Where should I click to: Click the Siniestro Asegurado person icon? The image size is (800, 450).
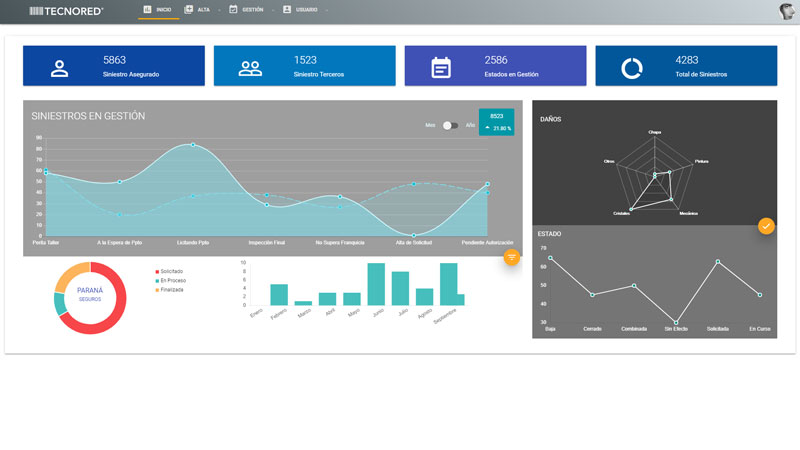point(60,68)
